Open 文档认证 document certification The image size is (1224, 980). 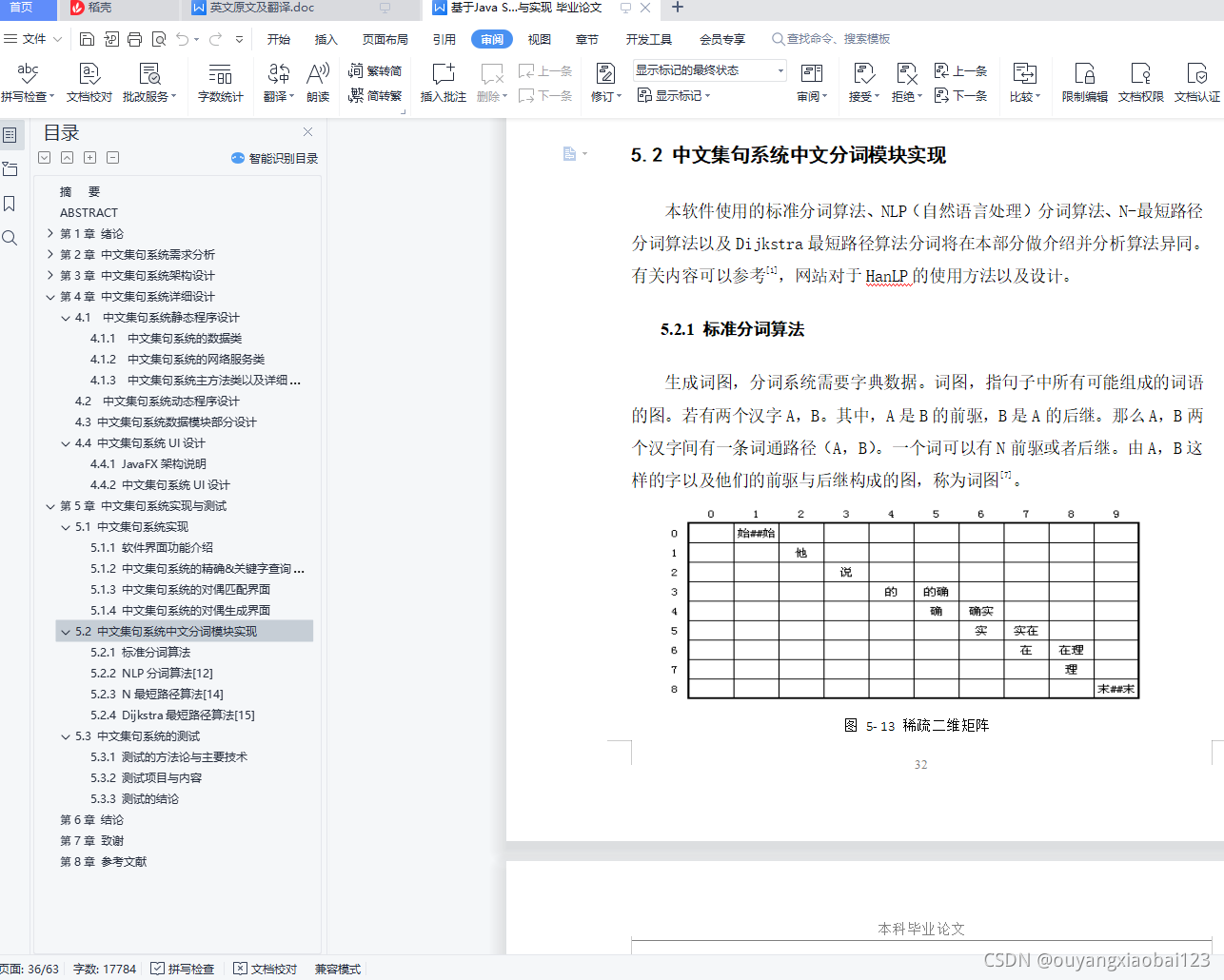click(1197, 82)
